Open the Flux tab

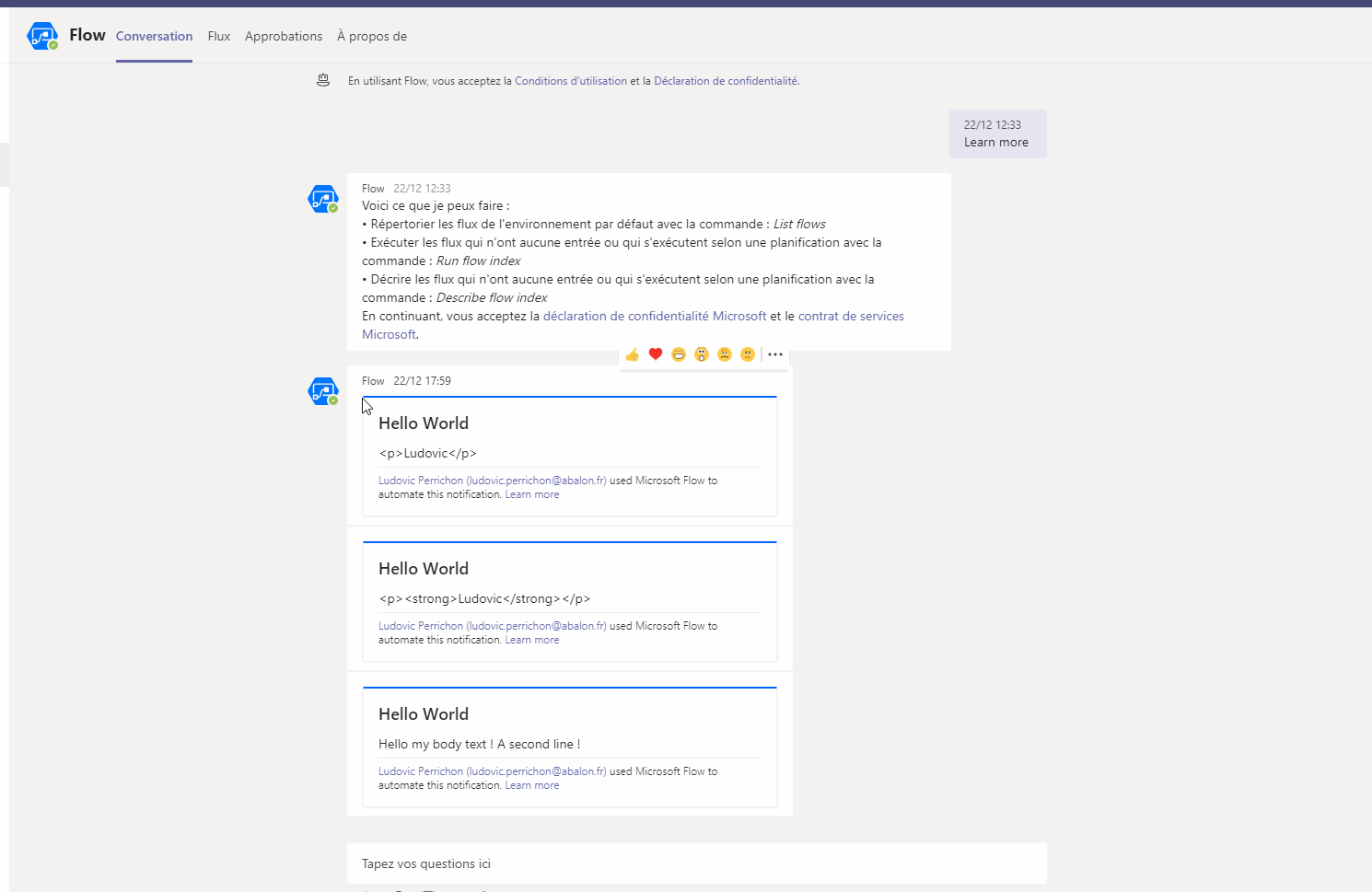coord(219,36)
